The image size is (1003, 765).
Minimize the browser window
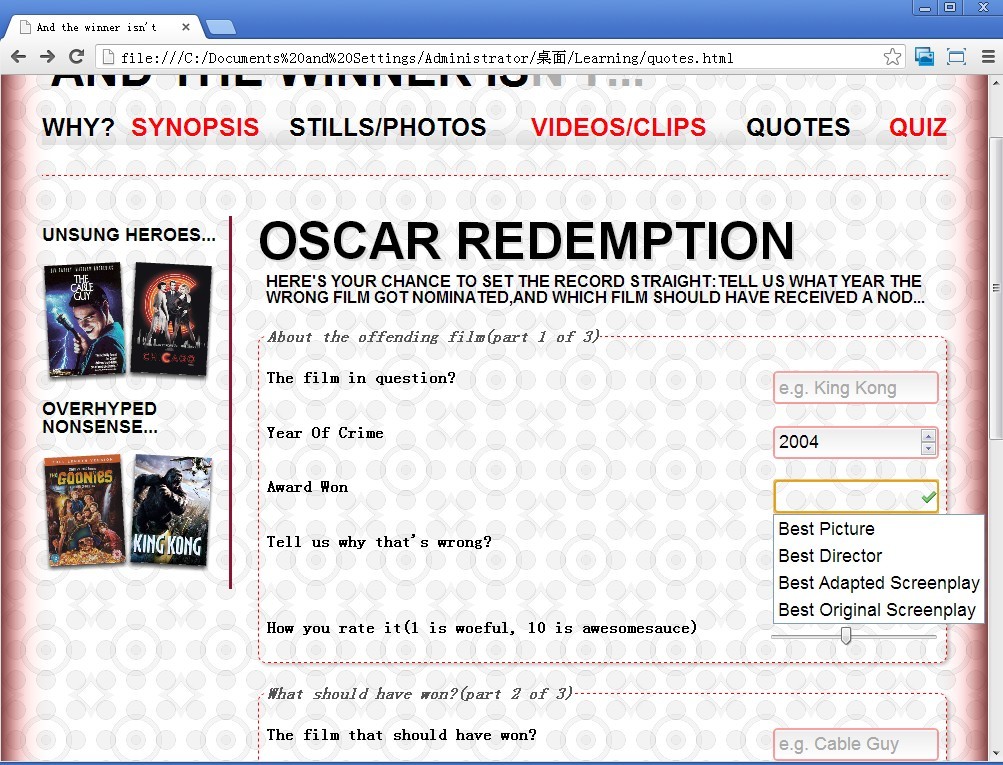924,8
